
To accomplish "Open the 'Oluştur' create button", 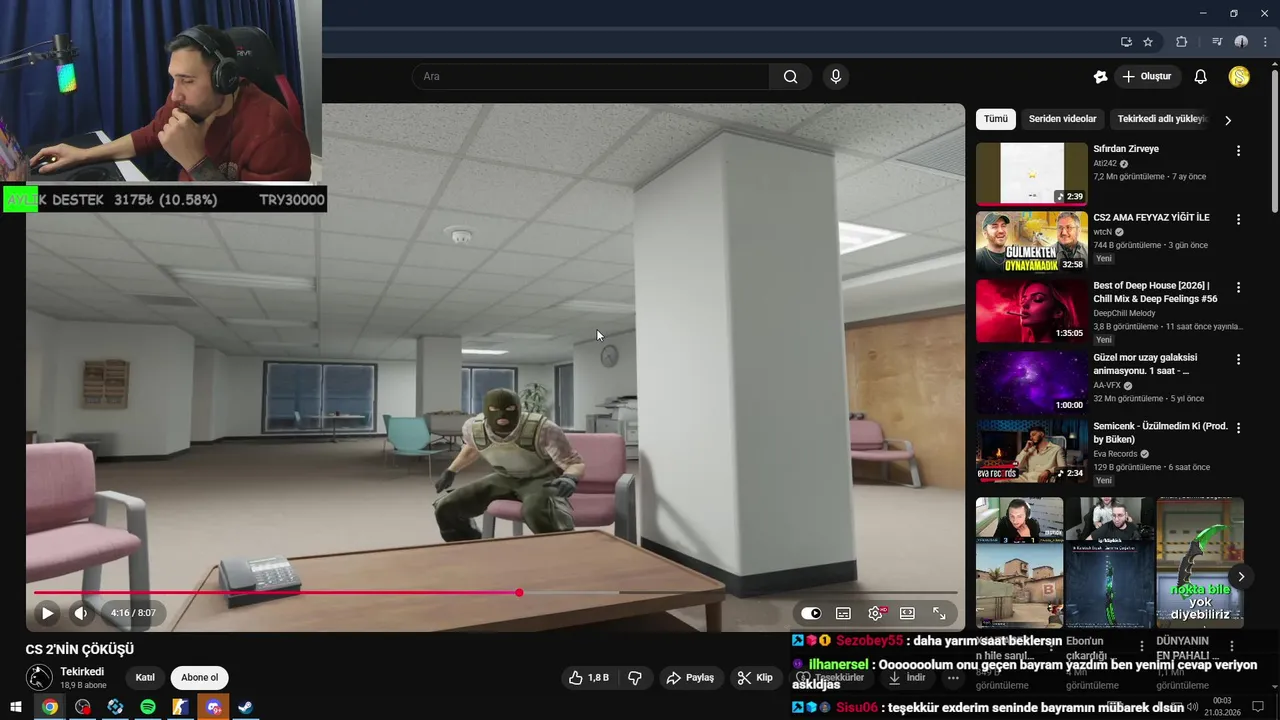I will click(x=1148, y=77).
